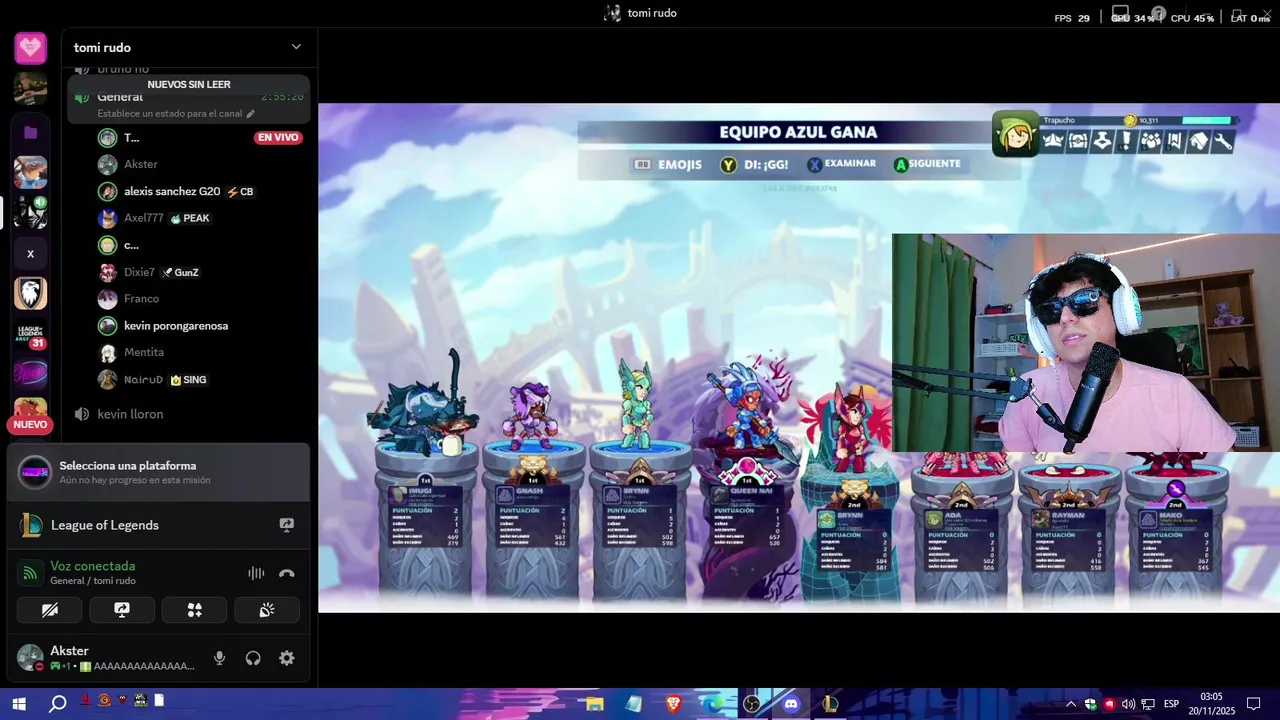
Task: Open the League of Legends activity entry
Action: click(158, 525)
